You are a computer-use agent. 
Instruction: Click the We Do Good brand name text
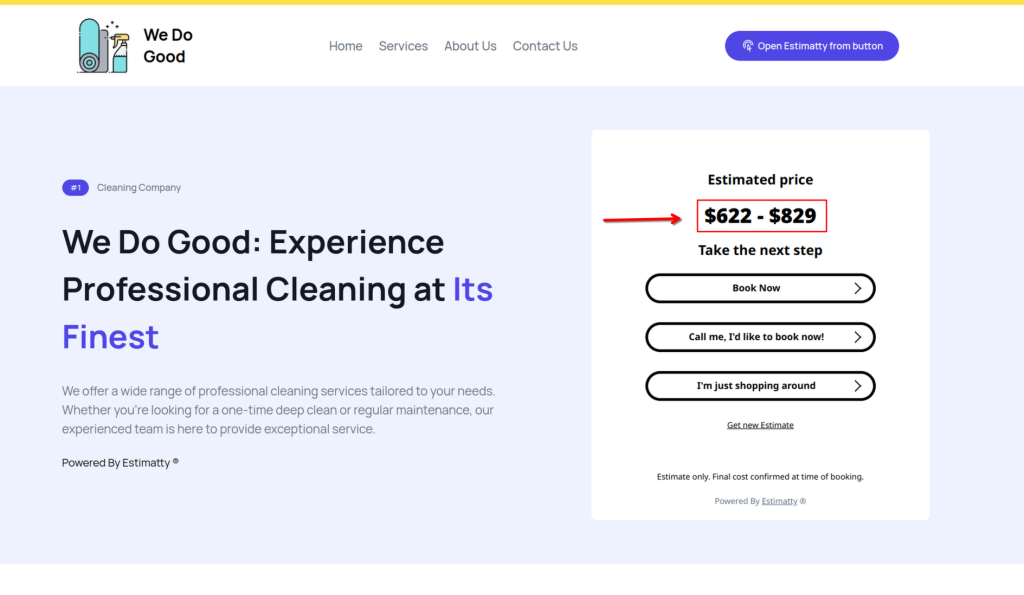click(168, 46)
